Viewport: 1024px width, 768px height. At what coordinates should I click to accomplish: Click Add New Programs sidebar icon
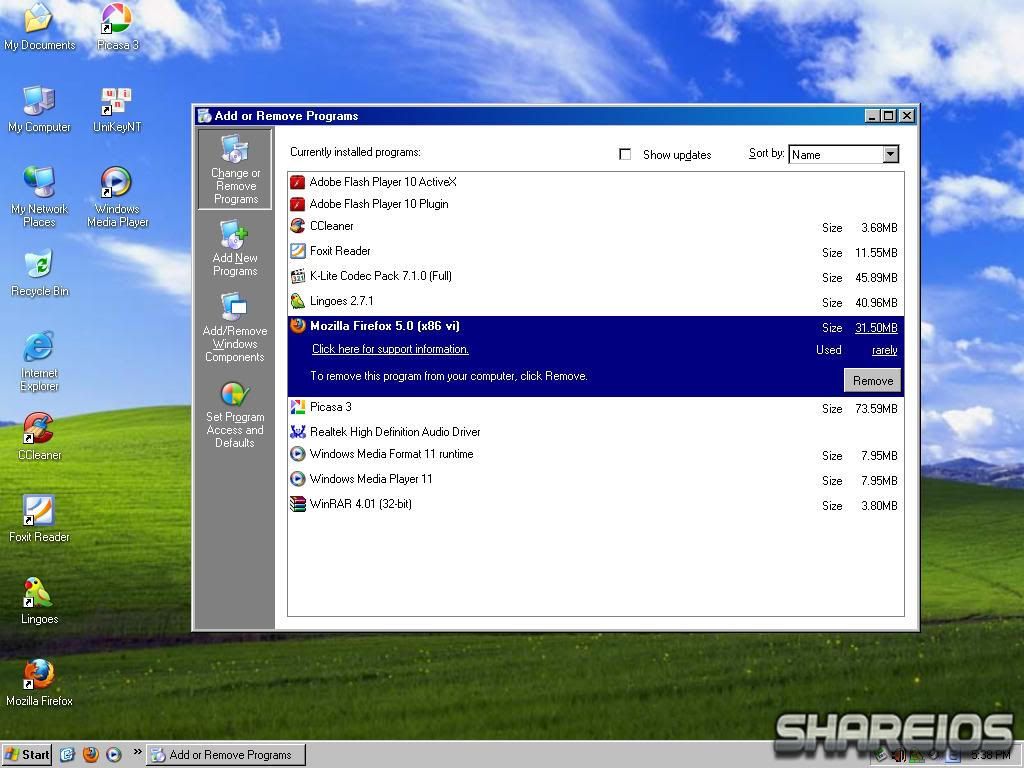click(x=235, y=248)
